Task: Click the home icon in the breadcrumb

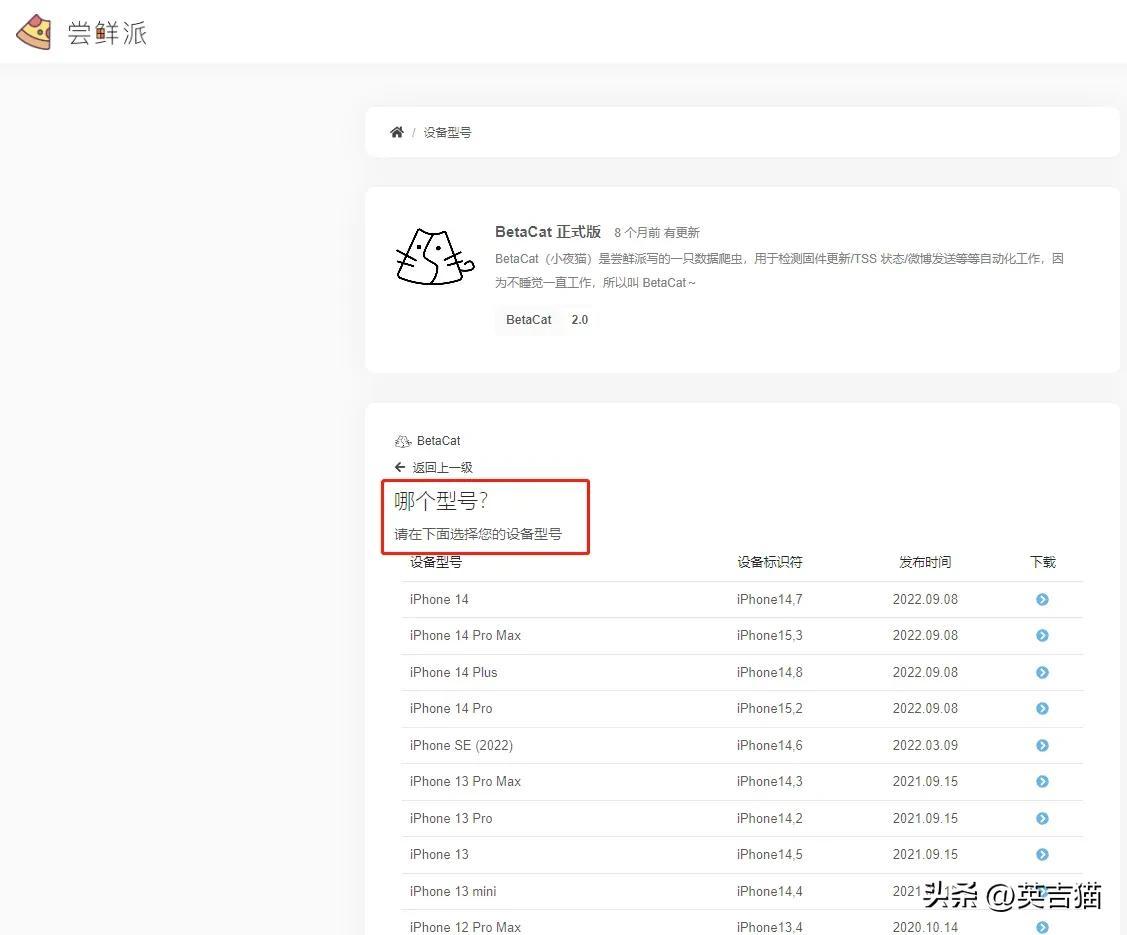Action: click(x=396, y=131)
